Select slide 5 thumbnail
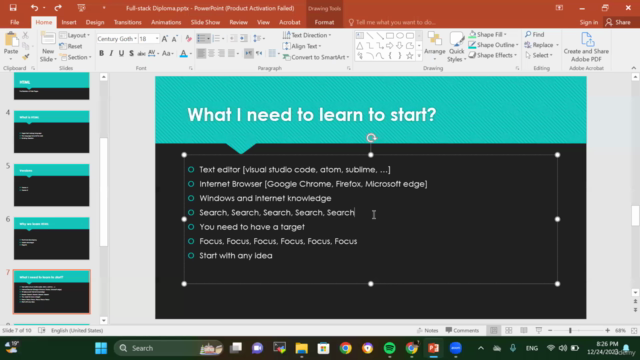This screenshot has width=640, height=360. point(51,185)
